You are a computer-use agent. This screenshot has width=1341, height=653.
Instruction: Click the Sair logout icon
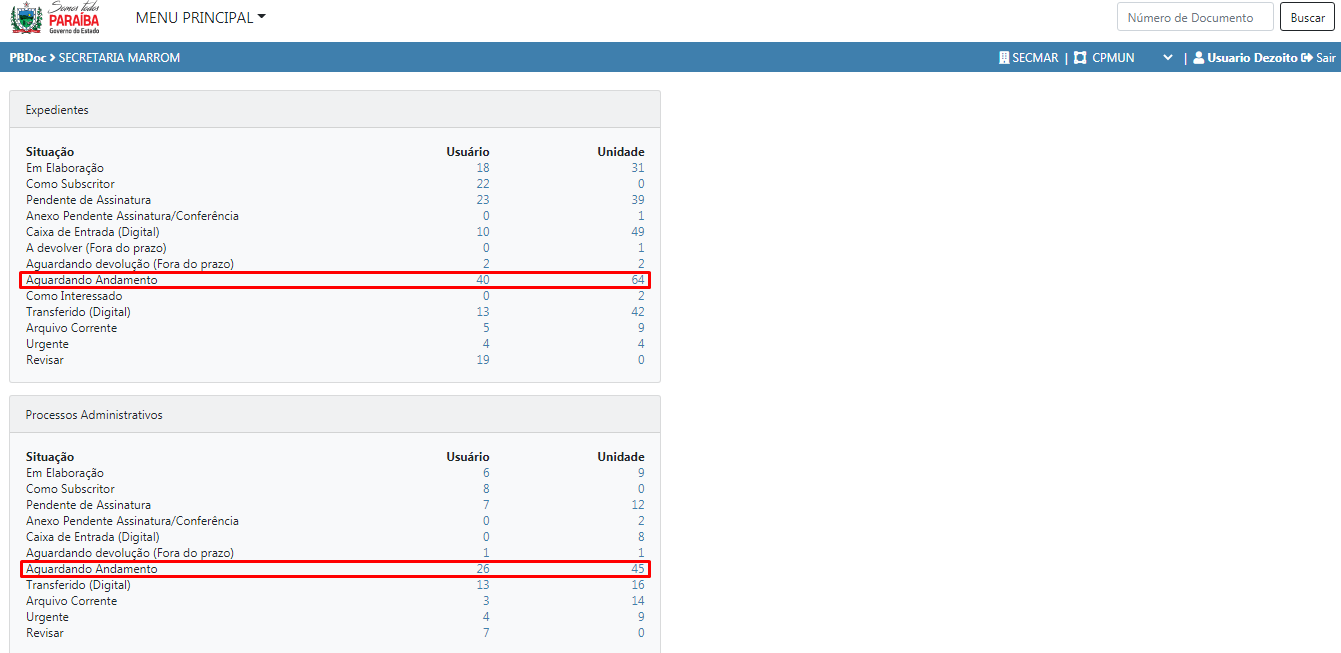(x=1306, y=58)
